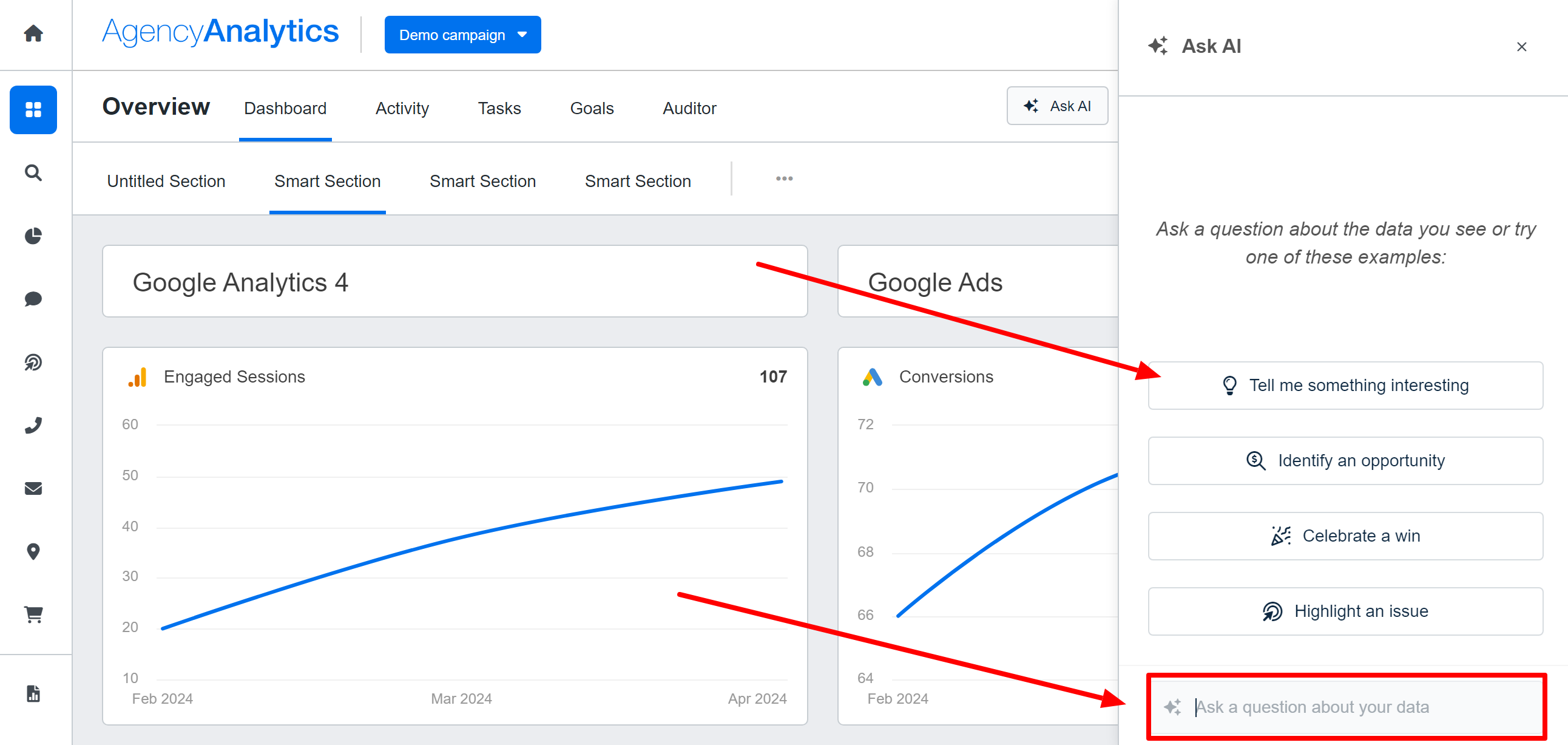The height and width of the screenshot is (745, 1568).
Task: Click the Ask AI button
Action: pyautogui.click(x=1056, y=106)
